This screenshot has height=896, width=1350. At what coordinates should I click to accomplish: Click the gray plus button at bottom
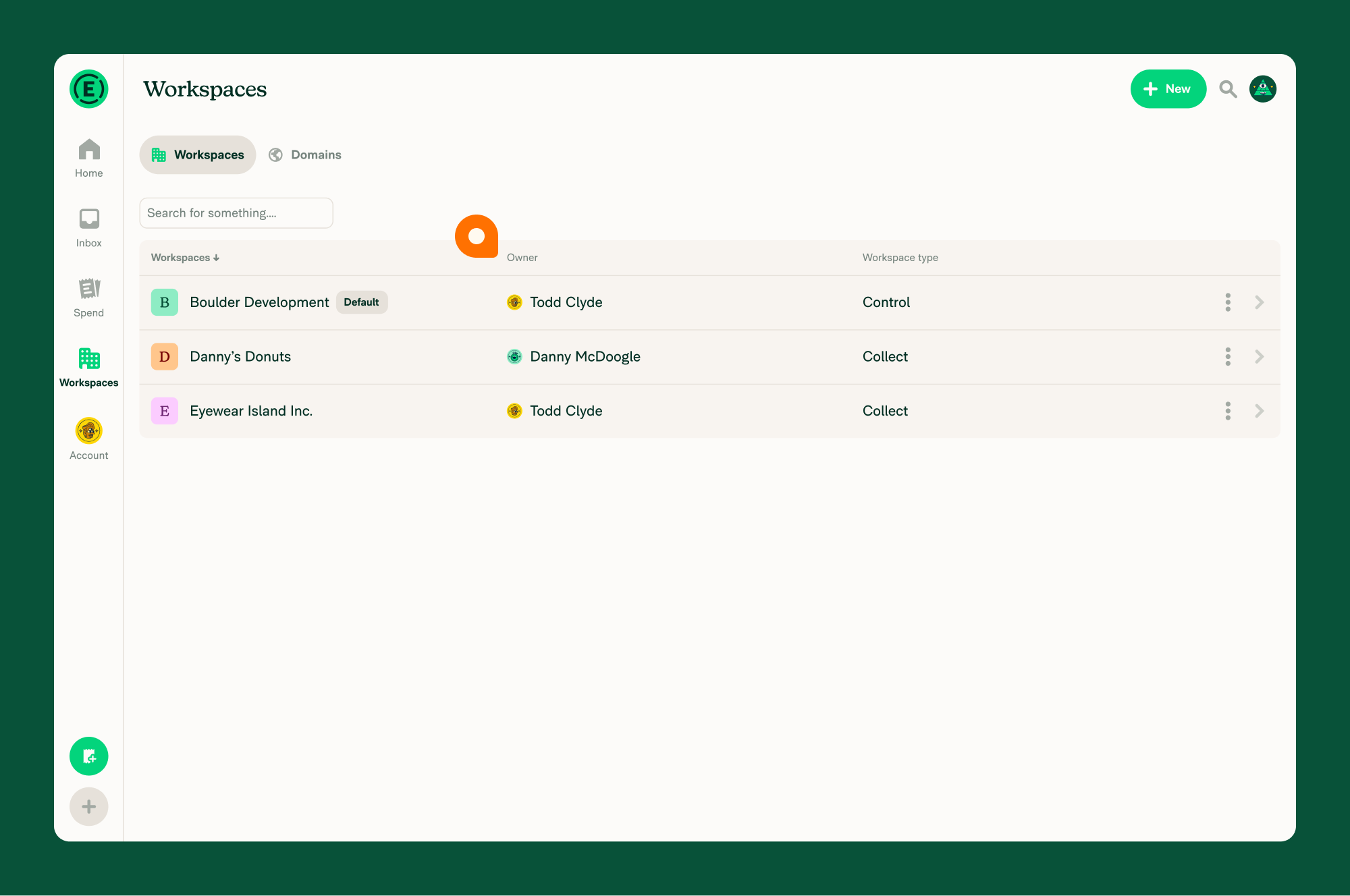point(88,807)
